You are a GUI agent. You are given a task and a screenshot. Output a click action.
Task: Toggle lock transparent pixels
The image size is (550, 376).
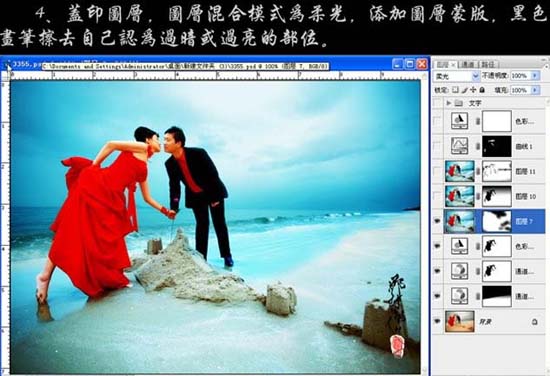tap(455, 90)
